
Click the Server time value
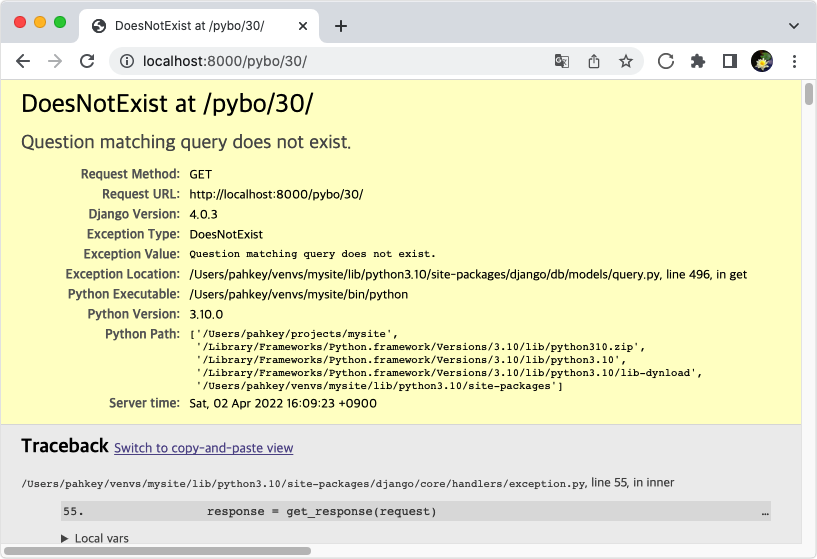pyautogui.click(x=283, y=404)
